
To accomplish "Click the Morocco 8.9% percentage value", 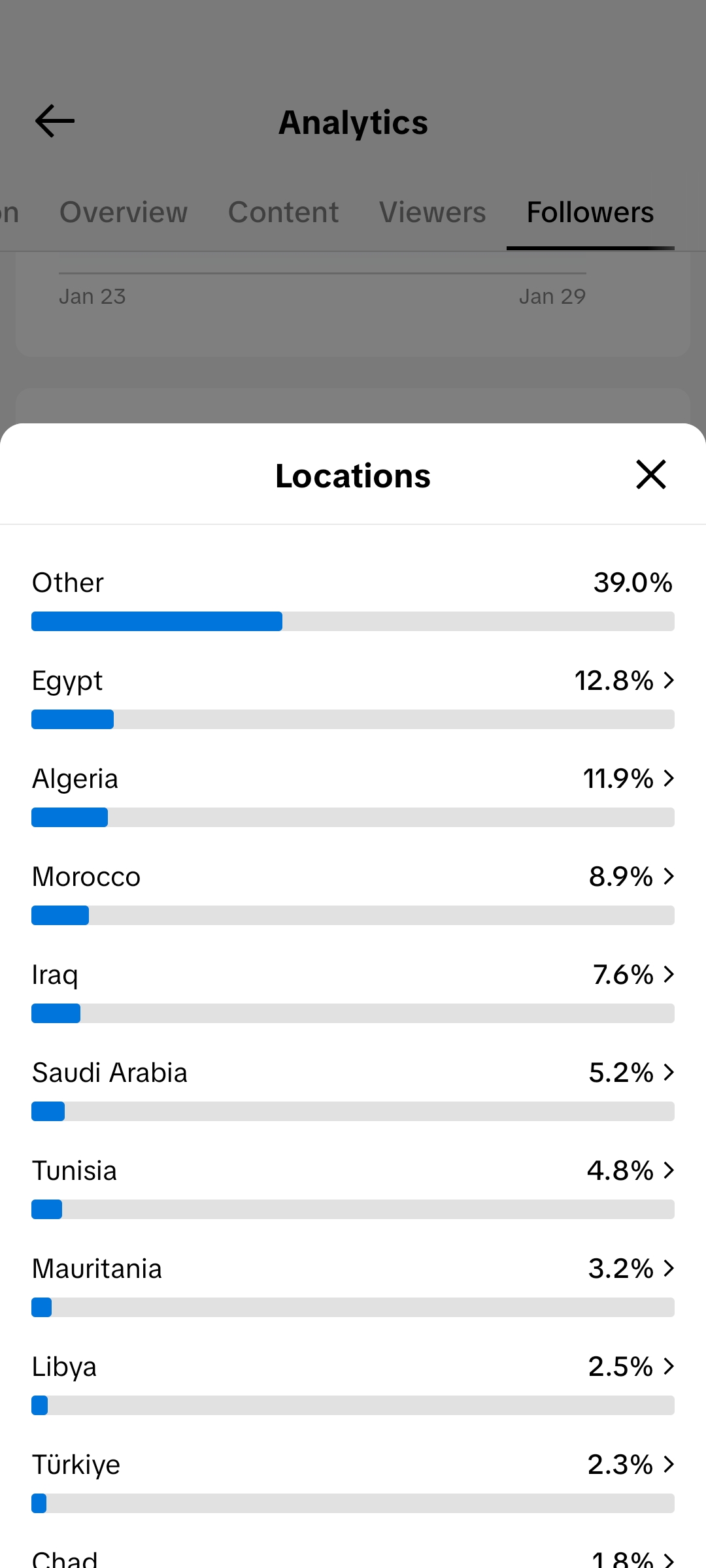I will 620,877.
